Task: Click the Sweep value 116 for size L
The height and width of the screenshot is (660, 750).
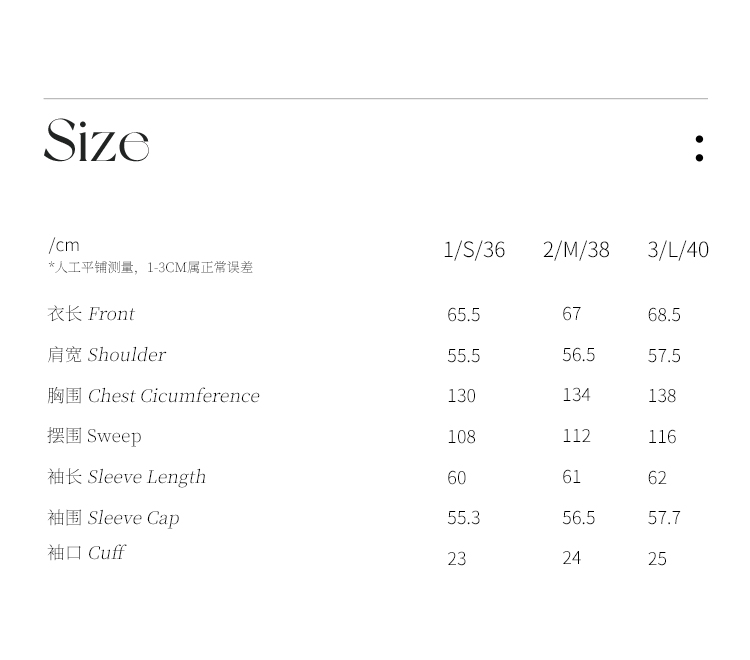Action: [x=662, y=437]
